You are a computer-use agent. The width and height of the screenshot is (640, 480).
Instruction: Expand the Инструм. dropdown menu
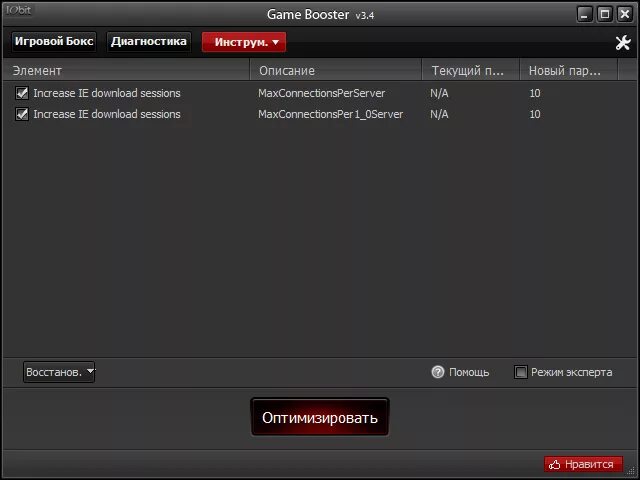point(244,42)
